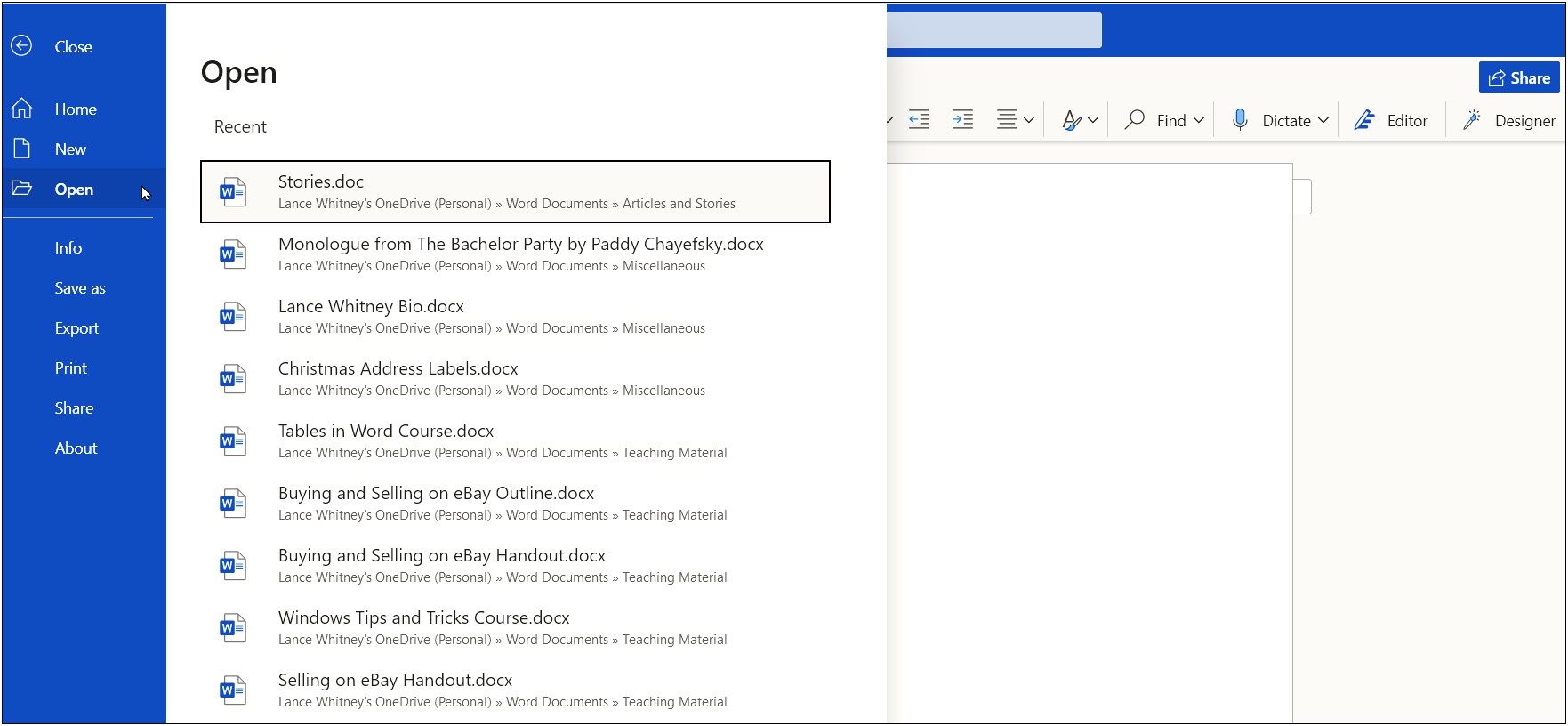The height and width of the screenshot is (726, 1568).
Task: Click the Designer wand icon
Action: tap(1472, 119)
